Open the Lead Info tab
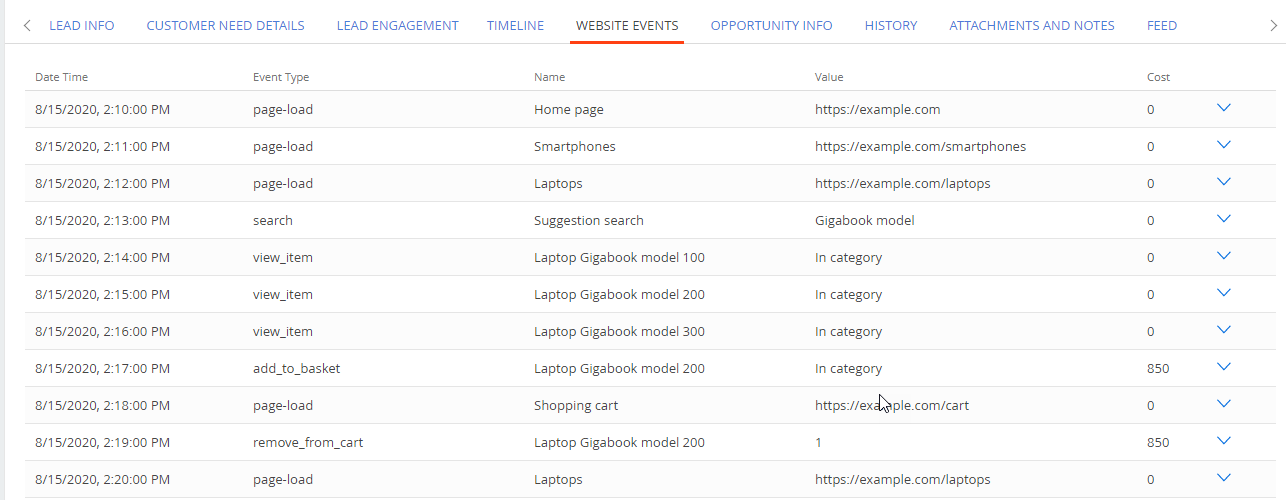 tap(81, 26)
